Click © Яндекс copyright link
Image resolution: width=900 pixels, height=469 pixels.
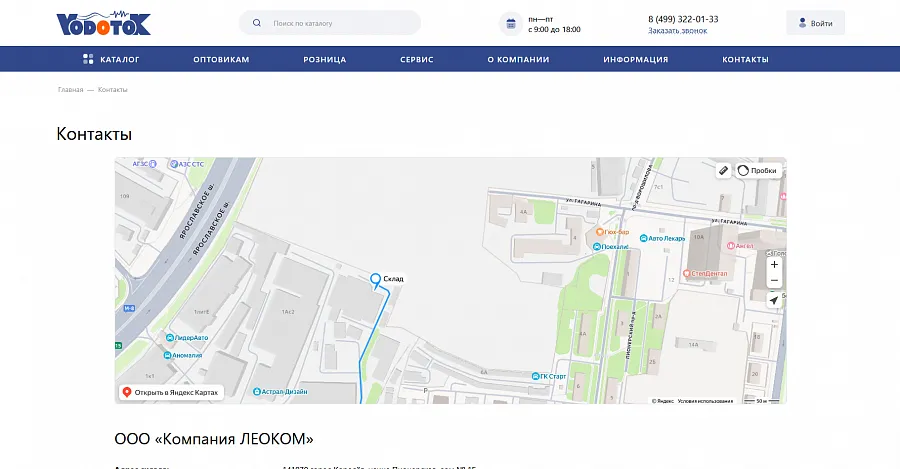tap(662, 401)
